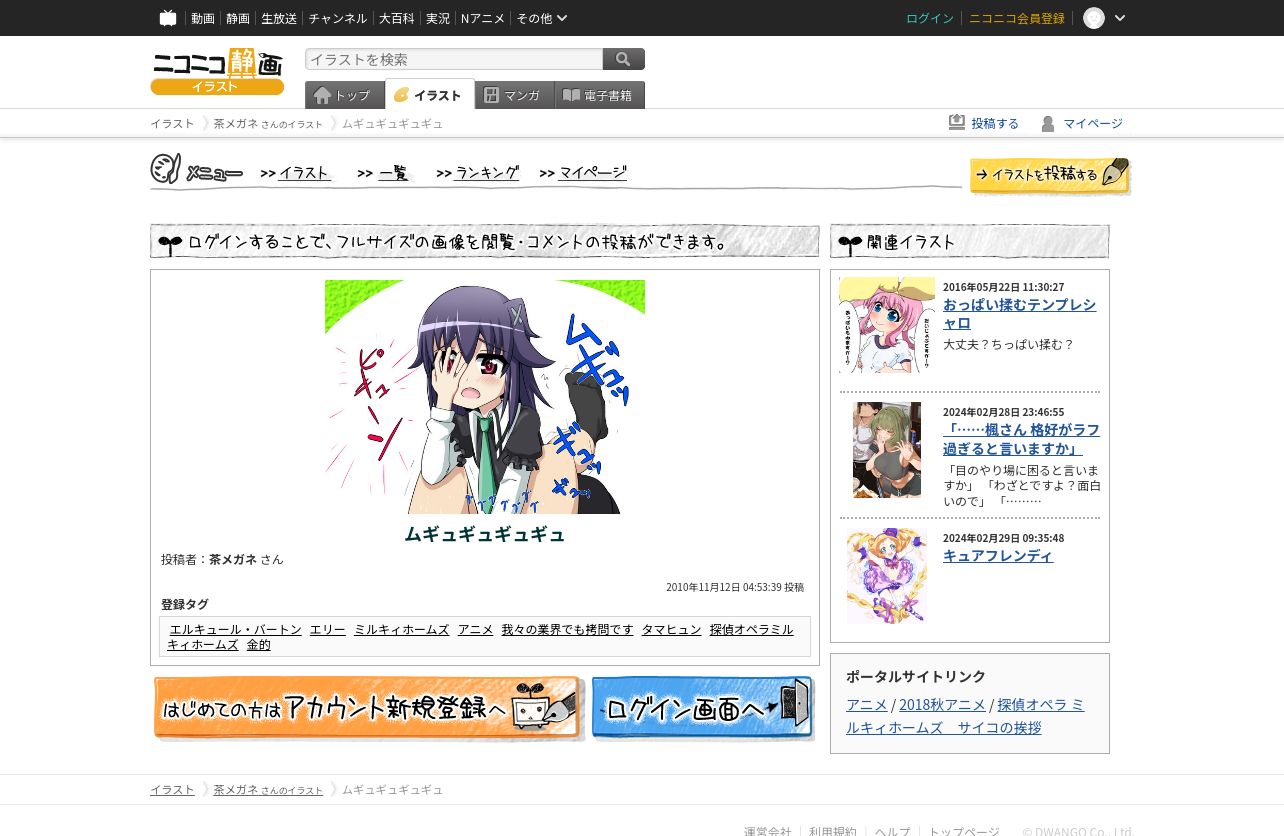The height and width of the screenshot is (836, 1284).
Task: Click the Niconico Seiga logo
Action: 217,71
